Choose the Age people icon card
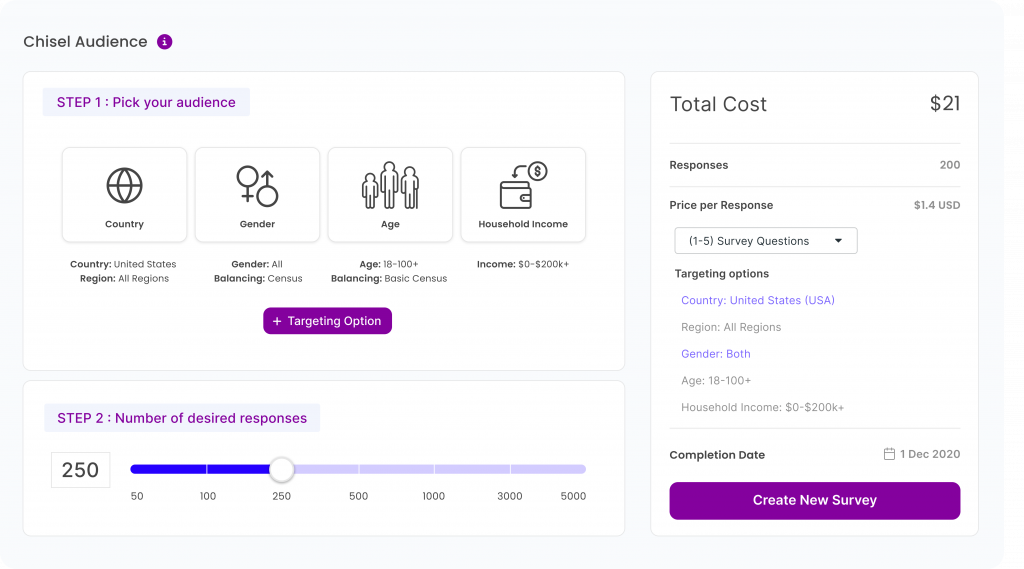 click(390, 195)
